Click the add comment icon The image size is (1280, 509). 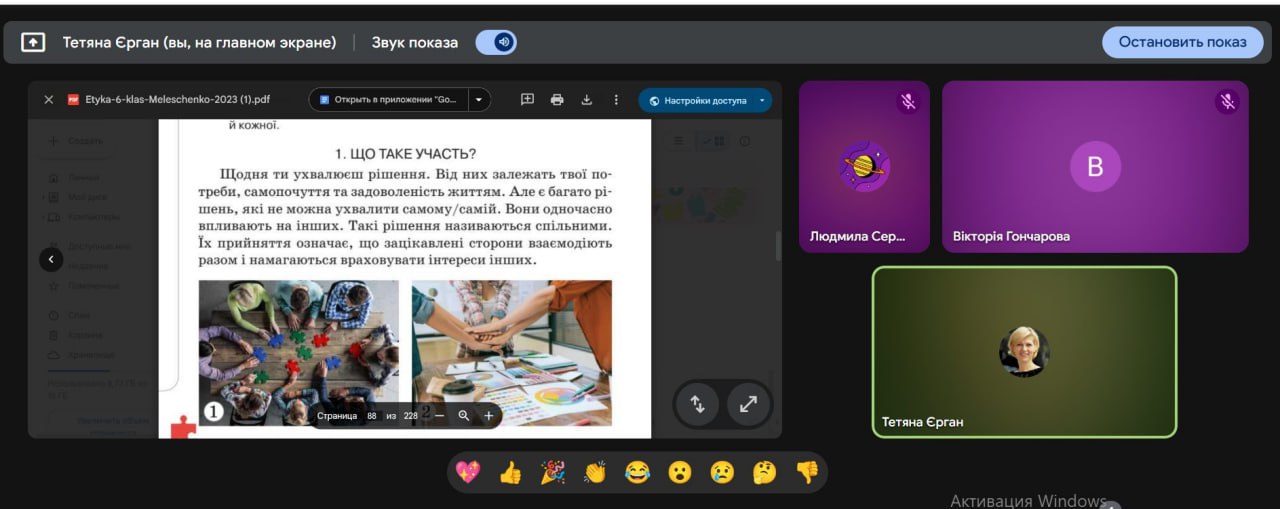tap(528, 100)
